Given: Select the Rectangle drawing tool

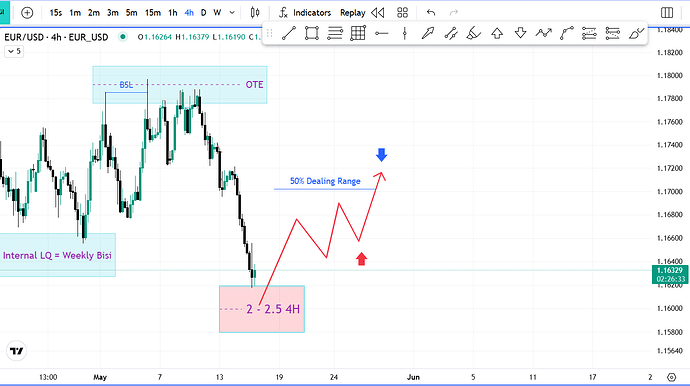Looking at the screenshot, I should (x=312, y=33).
